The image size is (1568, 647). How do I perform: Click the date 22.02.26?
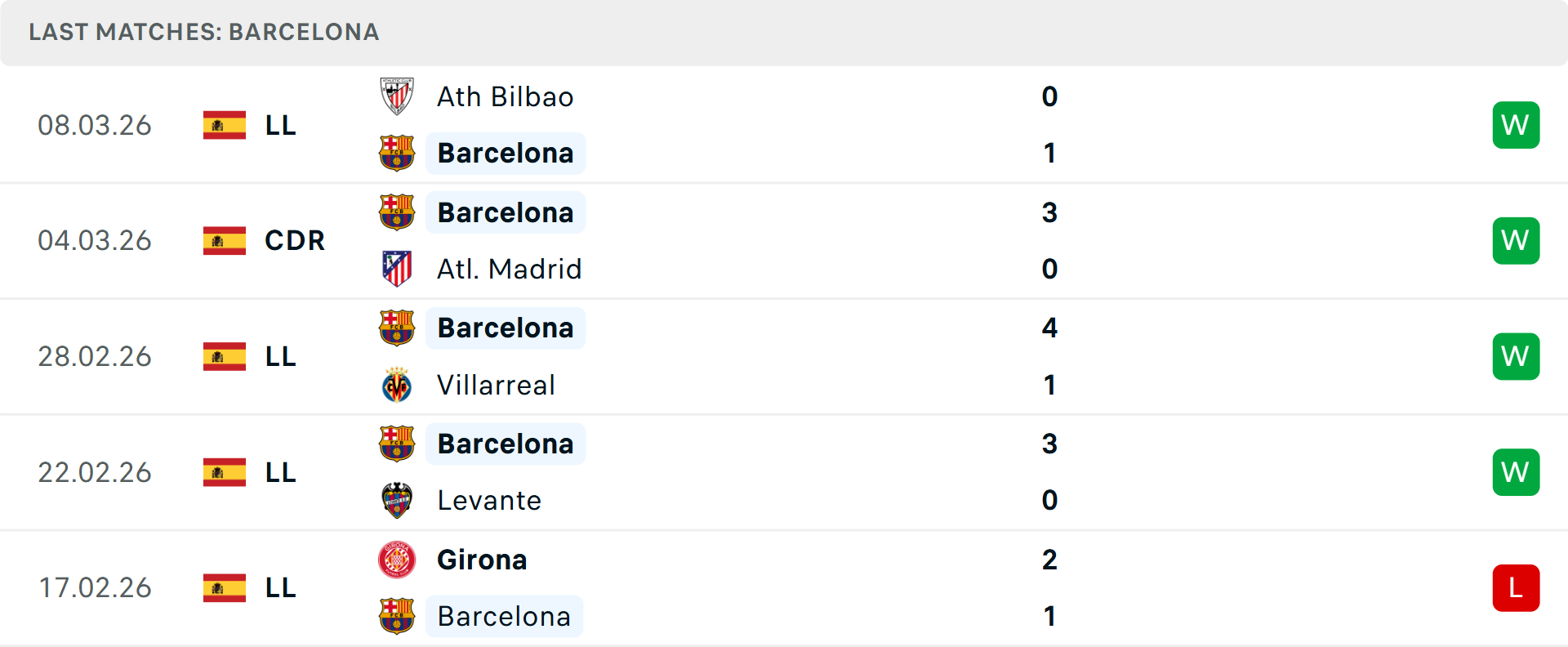[95, 472]
